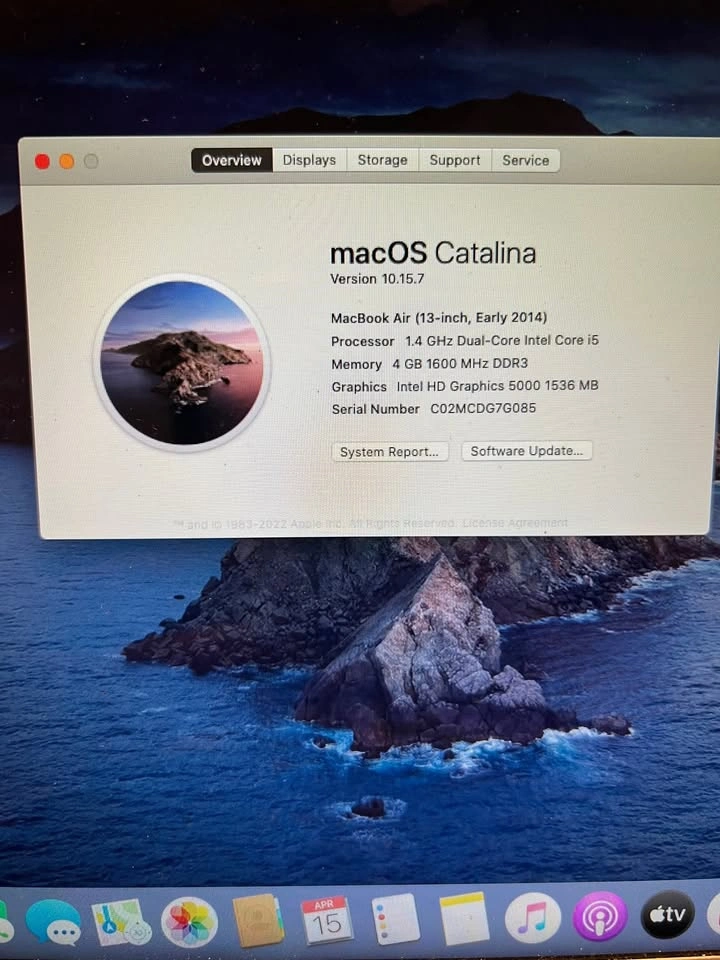This screenshot has height=960, width=720.
Task: Minimize window with the orange button
Action: click(x=67, y=162)
